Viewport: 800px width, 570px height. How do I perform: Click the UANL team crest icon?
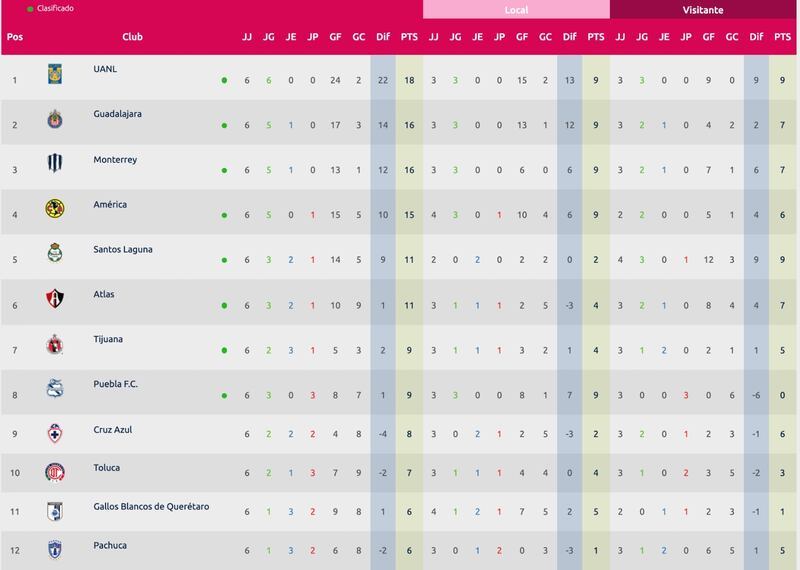pyautogui.click(x=55, y=74)
